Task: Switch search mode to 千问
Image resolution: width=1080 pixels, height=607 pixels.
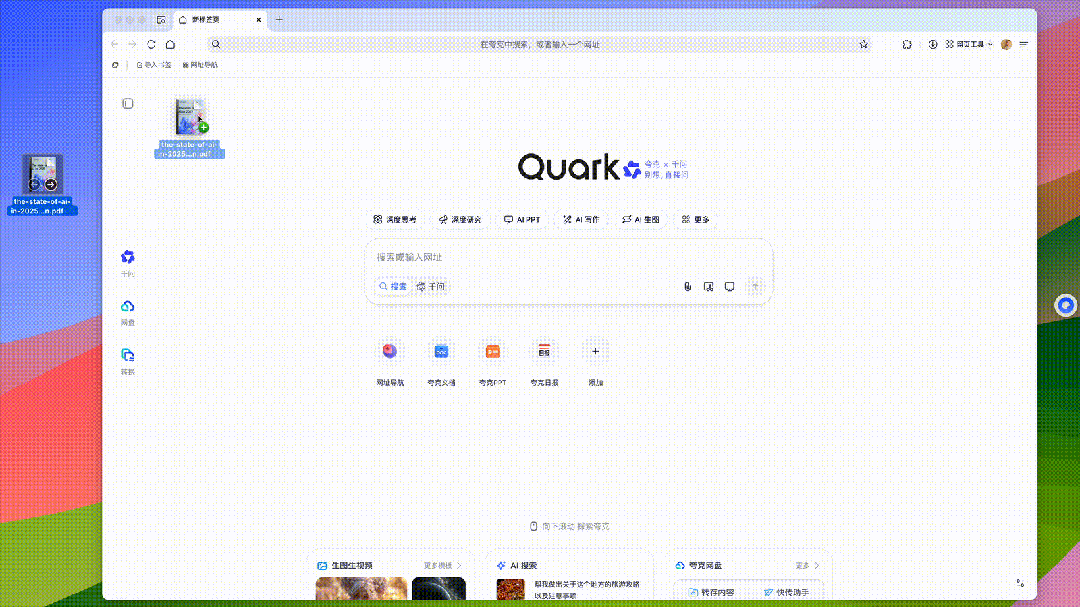Action: point(430,286)
